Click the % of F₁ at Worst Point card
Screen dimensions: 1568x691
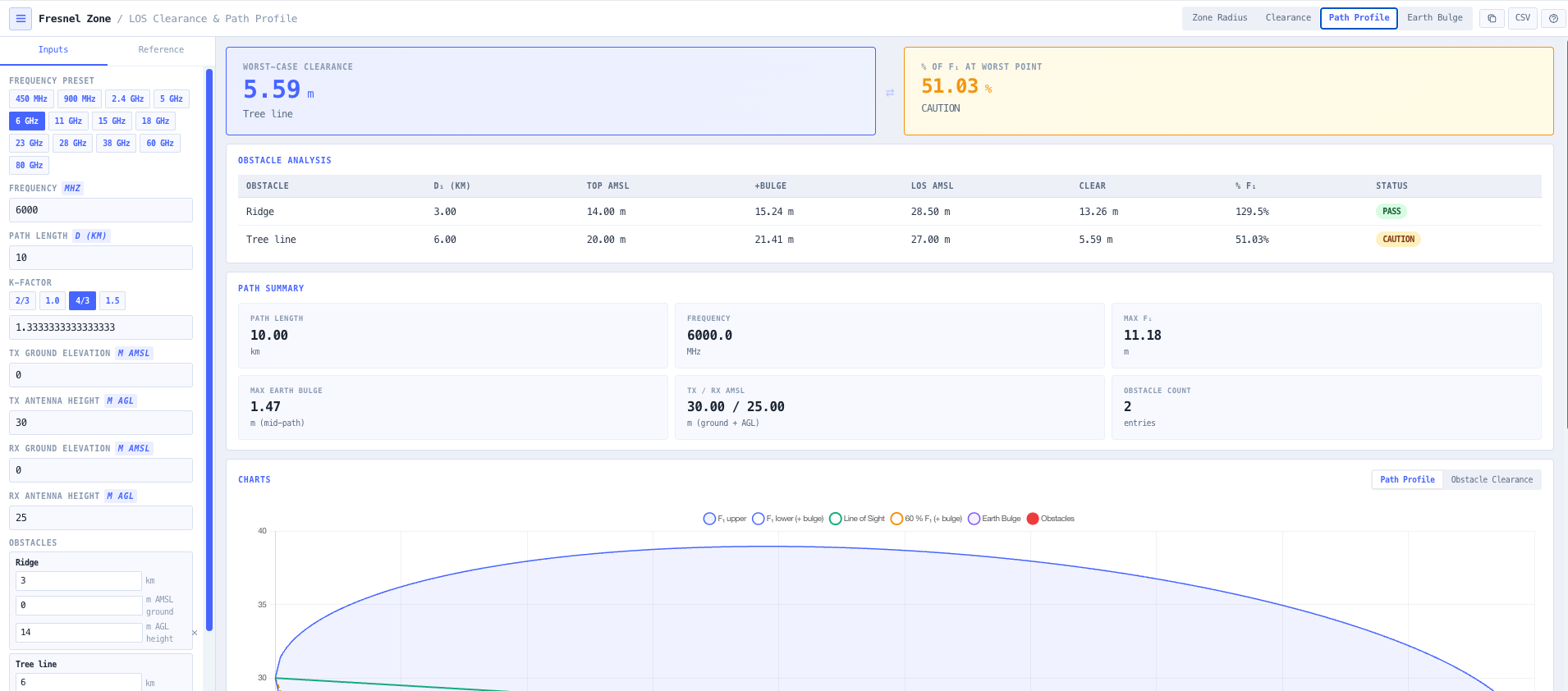pos(1229,91)
